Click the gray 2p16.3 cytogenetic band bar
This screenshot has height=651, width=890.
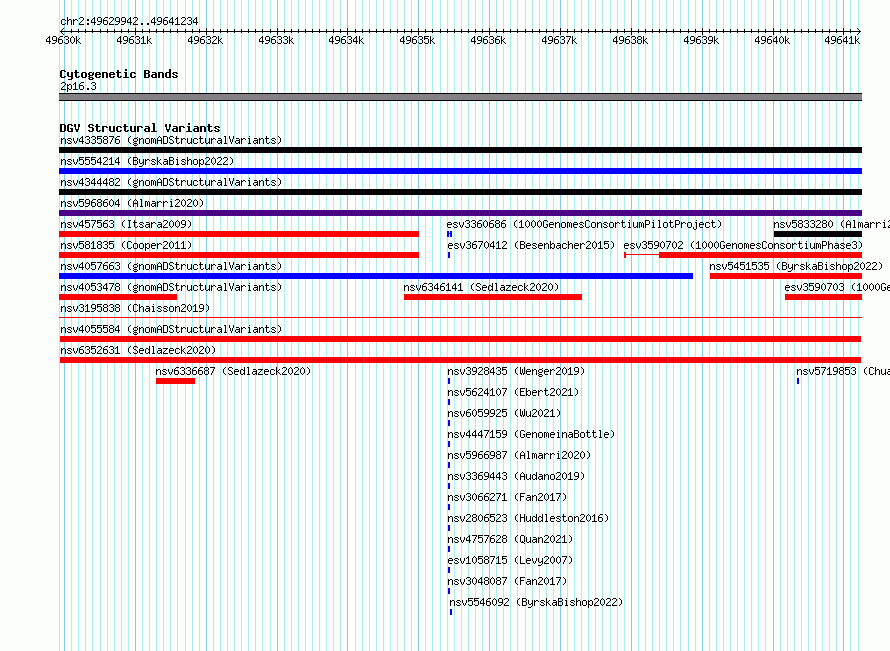click(460, 97)
